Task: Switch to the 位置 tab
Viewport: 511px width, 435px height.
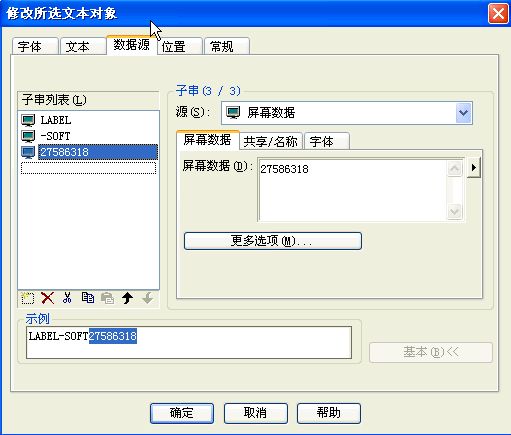Action: [x=180, y=46]
